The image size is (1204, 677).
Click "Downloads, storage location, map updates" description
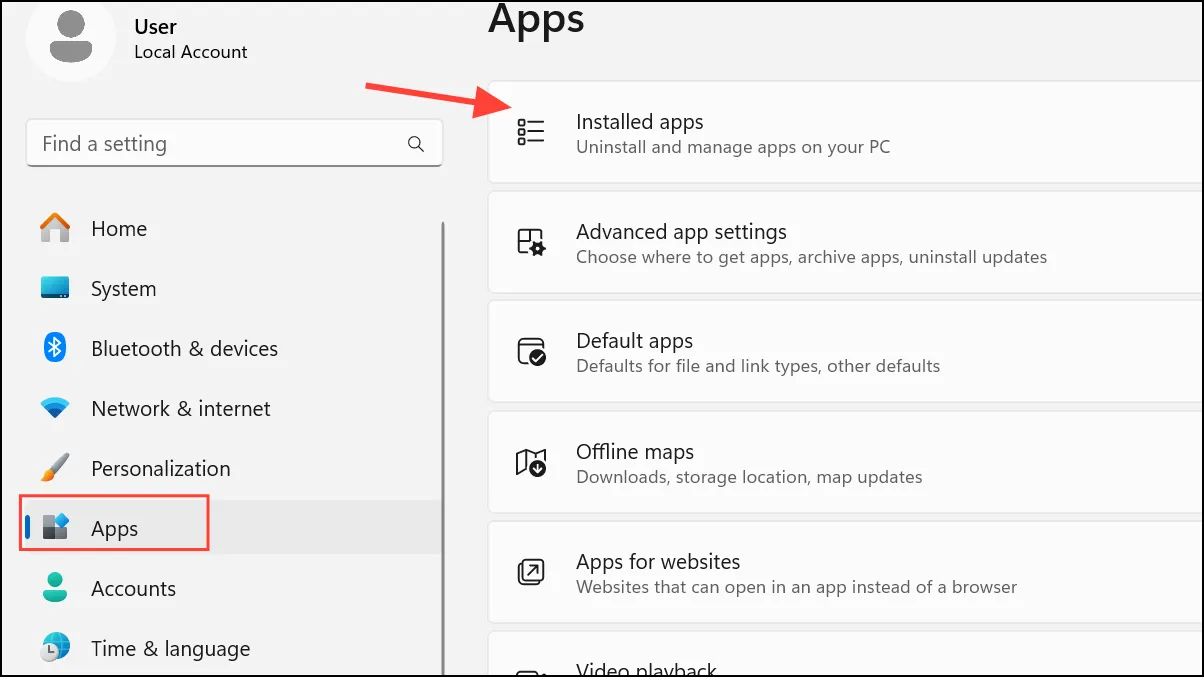[749, 477]
